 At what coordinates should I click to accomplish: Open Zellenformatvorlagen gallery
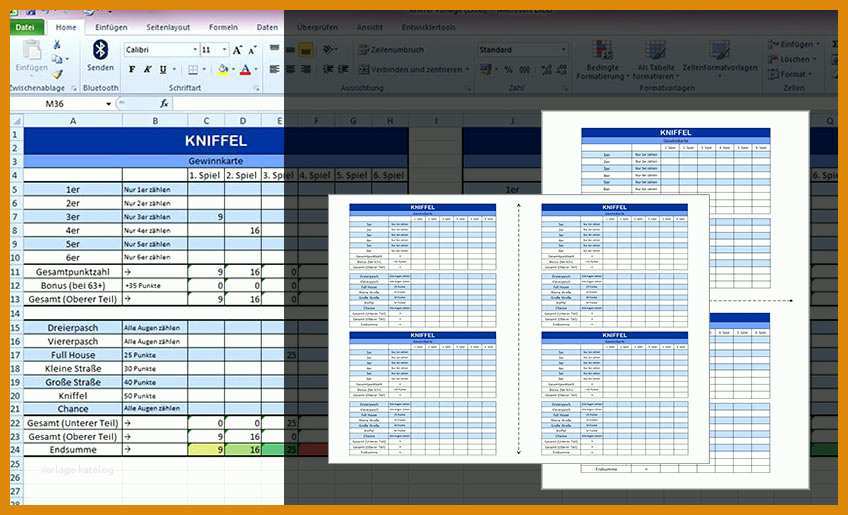coord(720,60)
